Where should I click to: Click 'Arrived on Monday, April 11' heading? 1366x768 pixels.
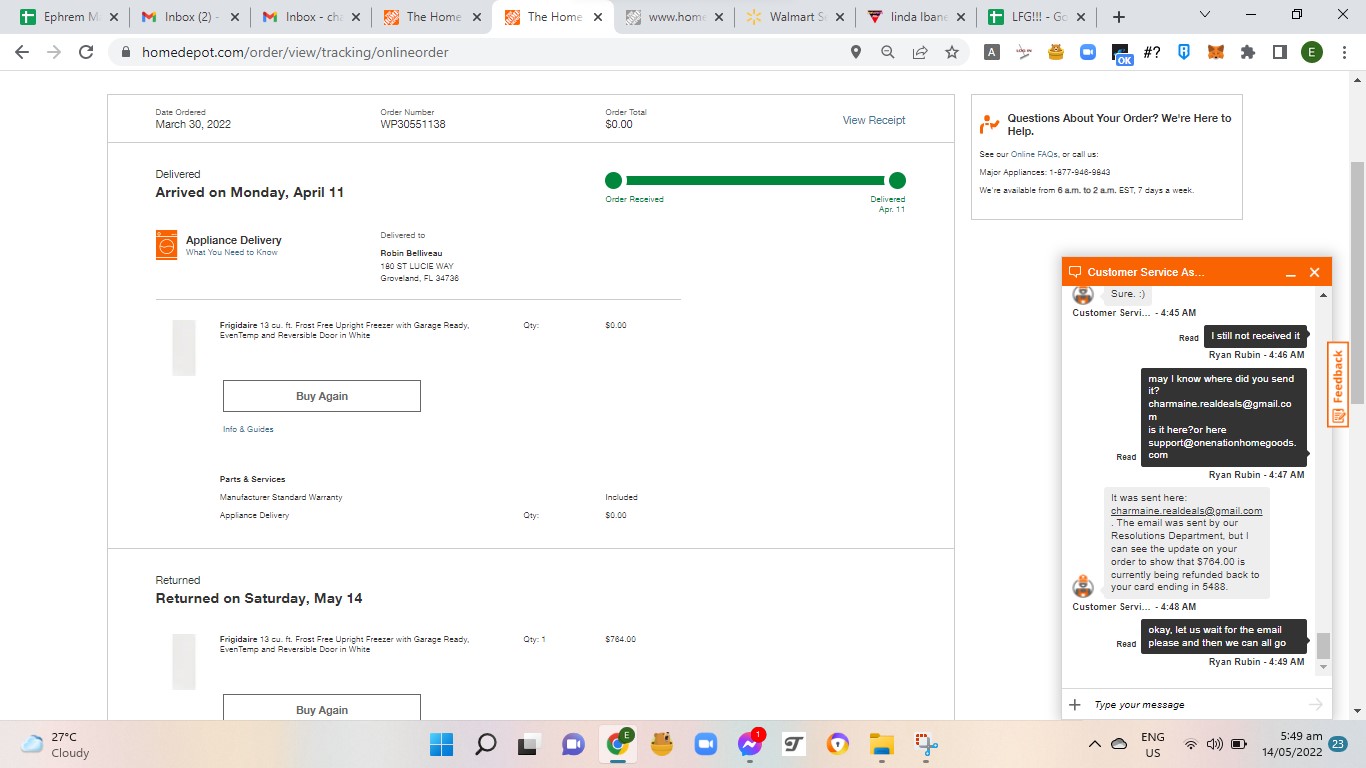click(250, 192)
